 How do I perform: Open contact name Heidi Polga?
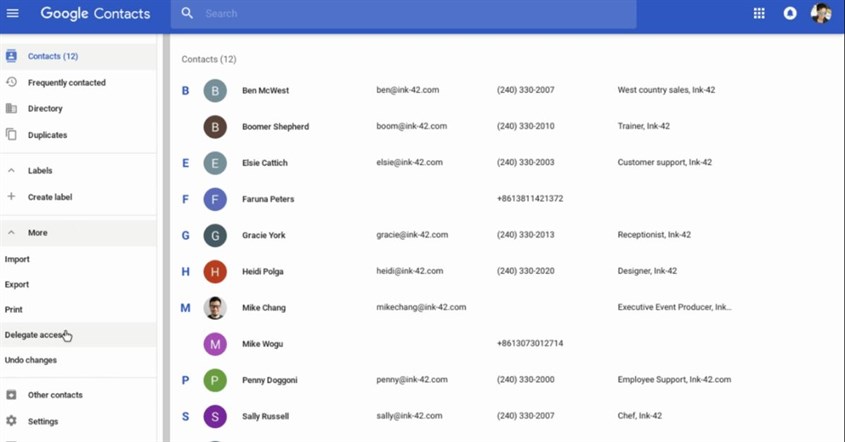[262, 272]
